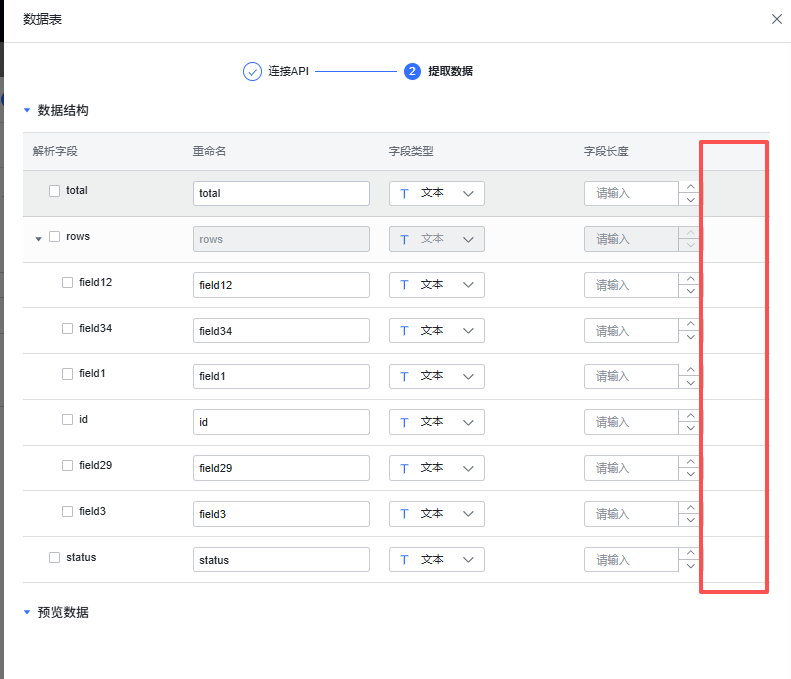Click the step 2 提取数据 circle icon
The image size is (791, 679).
pyautogui.click(x=412, y=72)
